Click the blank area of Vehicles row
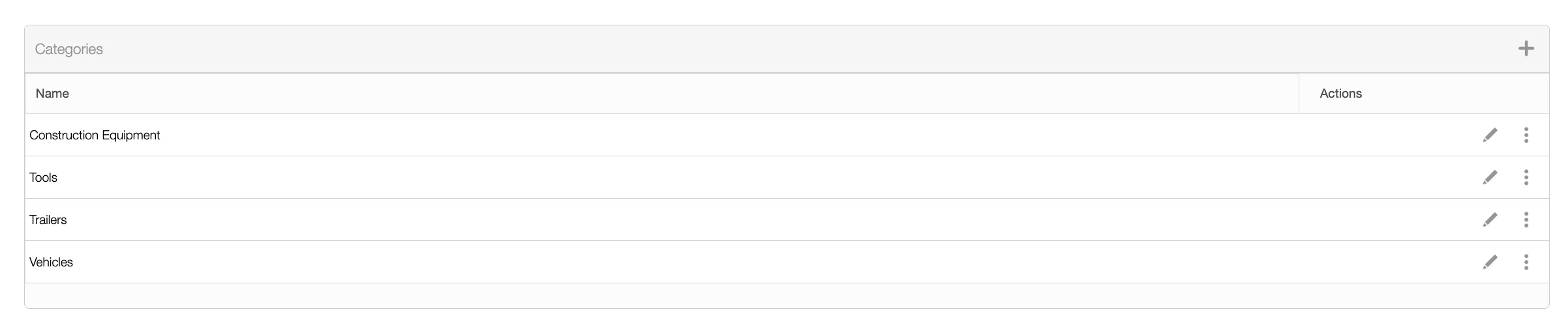Screen dimensions: 1568x327 tap(717, 262)
